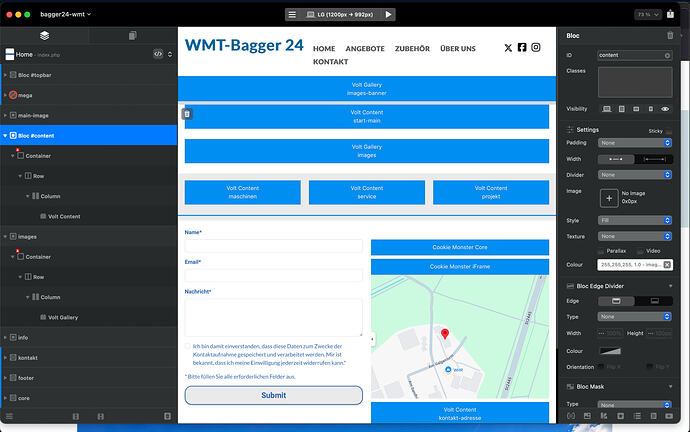Open the Padding dropdown

(x=635, y=143)
